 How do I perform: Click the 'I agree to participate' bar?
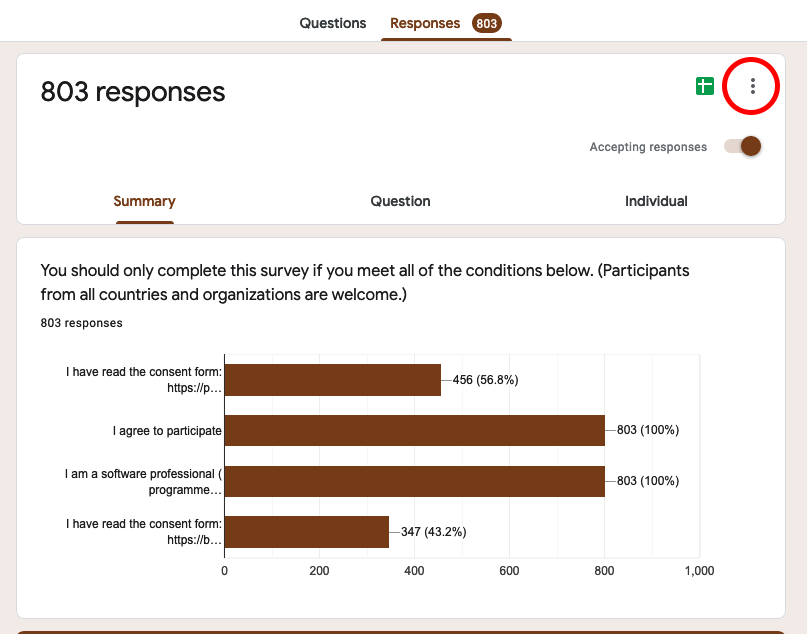pyautogui.click(x=415, y=430)
